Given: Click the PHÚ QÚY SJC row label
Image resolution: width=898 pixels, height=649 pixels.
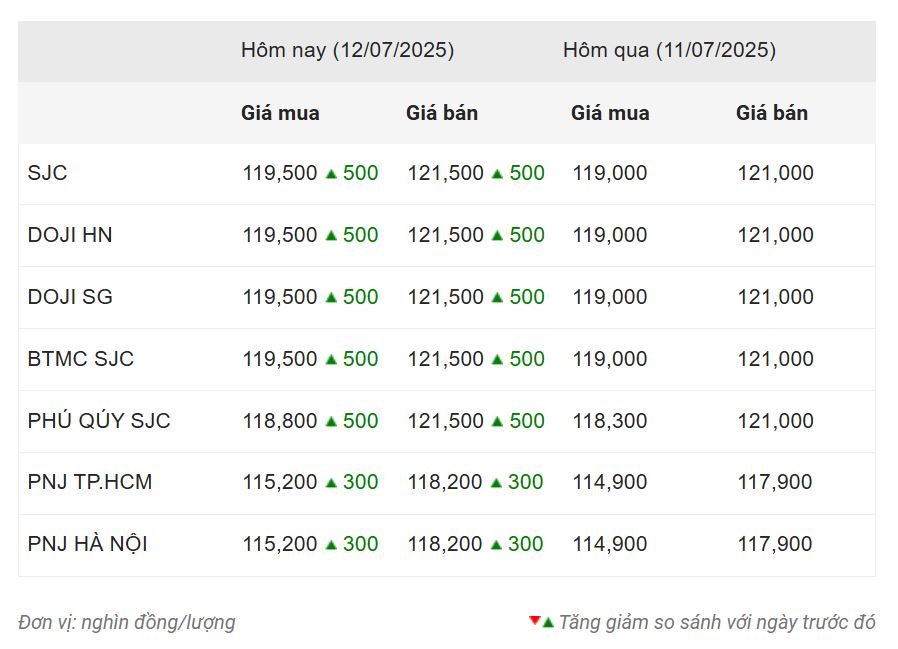Looking at the screenshot, I should point(99,420).
